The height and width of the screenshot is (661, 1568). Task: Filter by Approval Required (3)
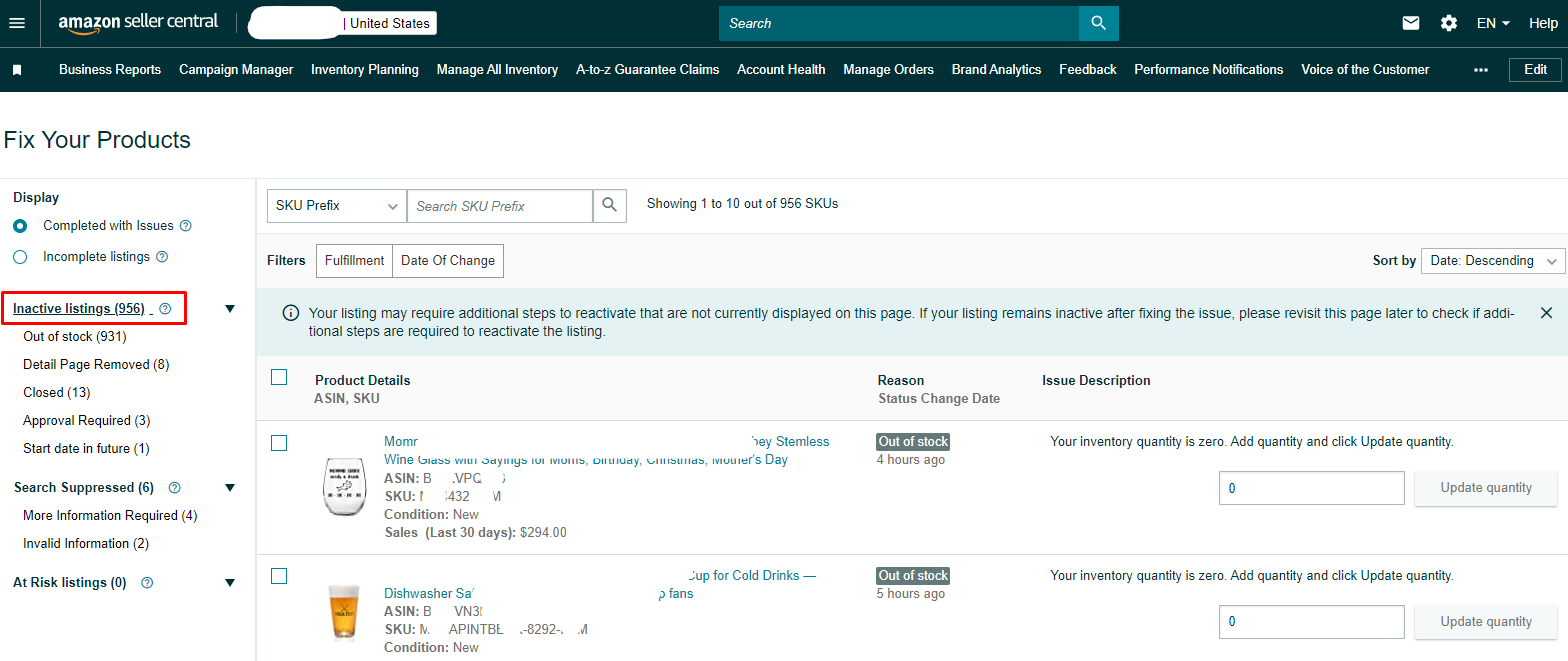(x=87, y=421)
